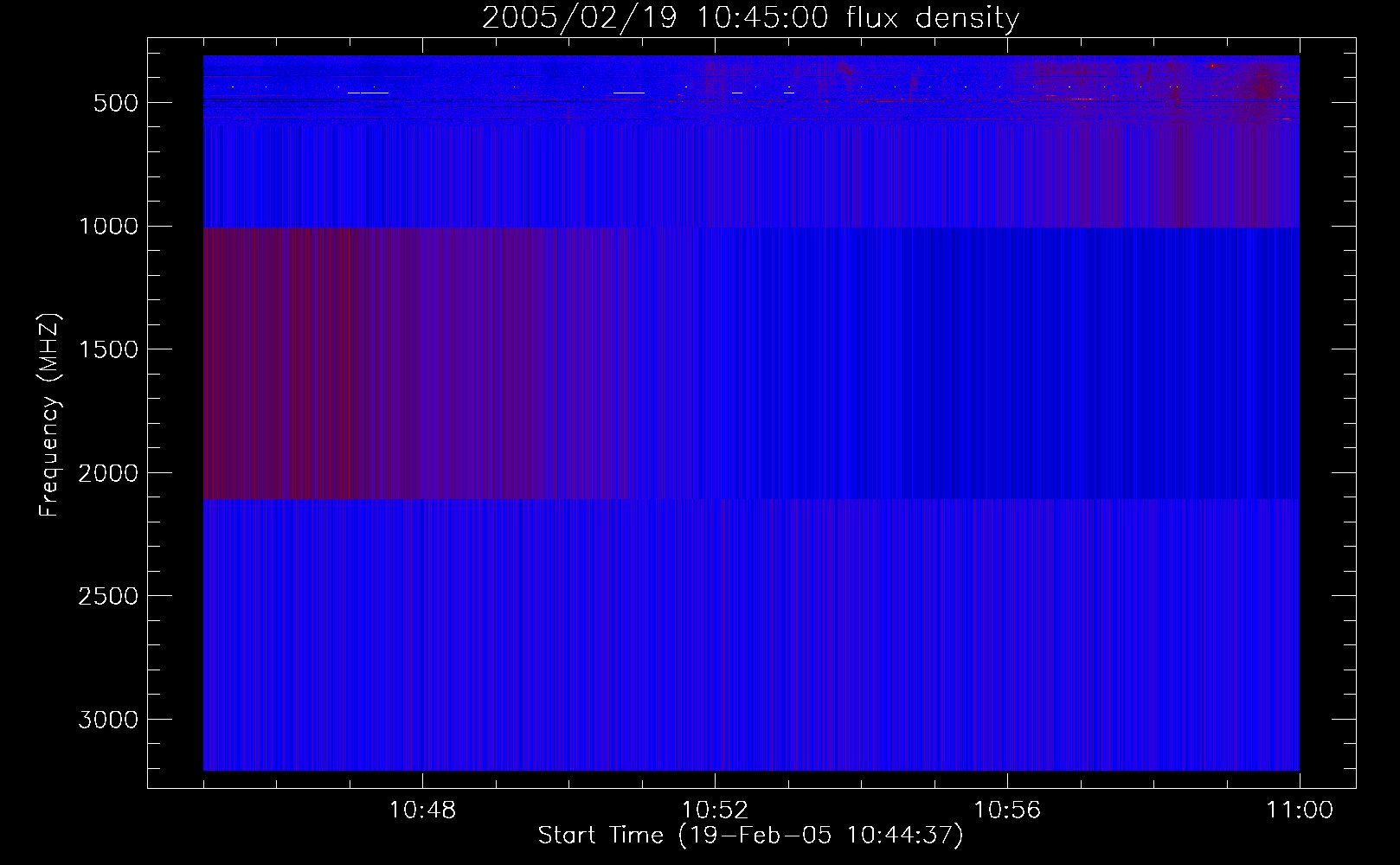Select the 10:48 time tick label

pos(422,811)
